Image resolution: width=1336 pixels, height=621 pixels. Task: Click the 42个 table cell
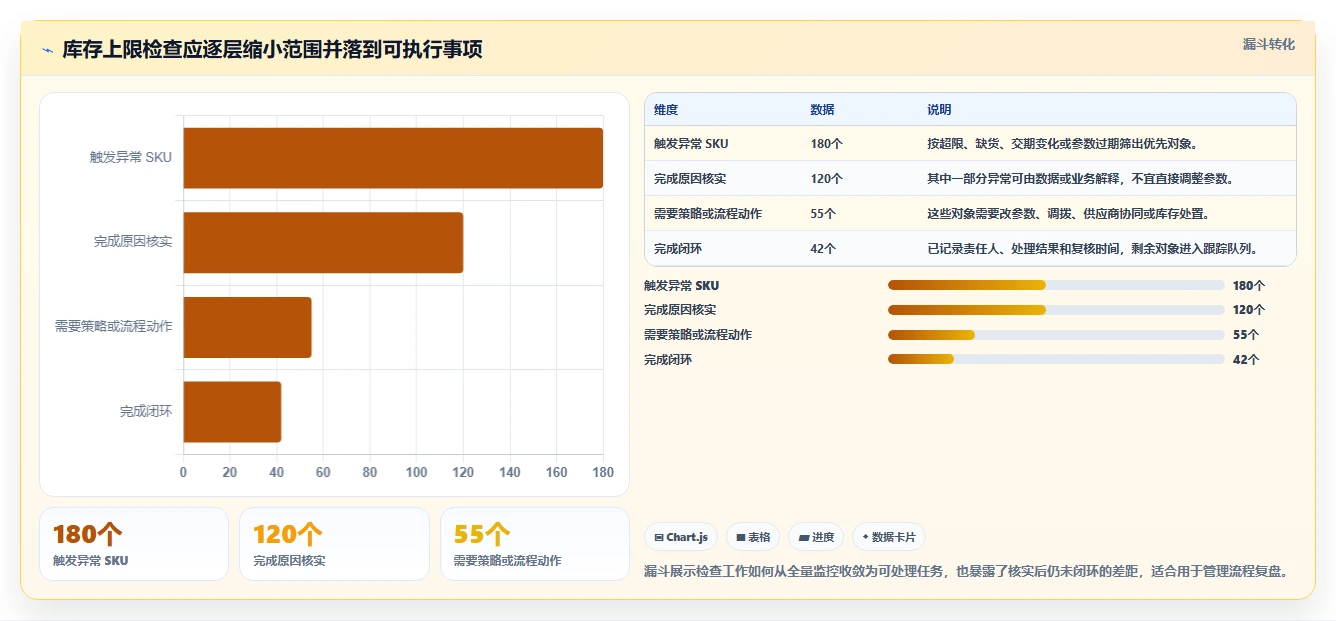click(823, 249)
